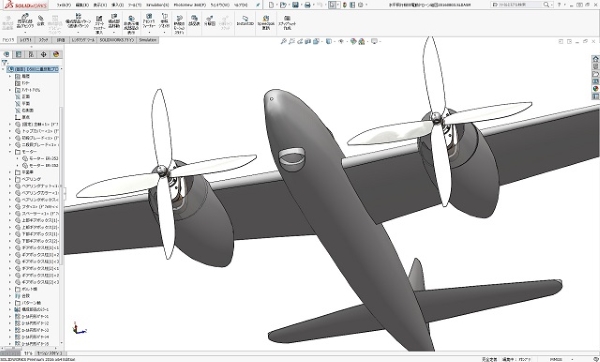The image size is (600, 362).
Task: Select the SOLIDWORKS add-ins ribbon tab
Action: [117, 40]
